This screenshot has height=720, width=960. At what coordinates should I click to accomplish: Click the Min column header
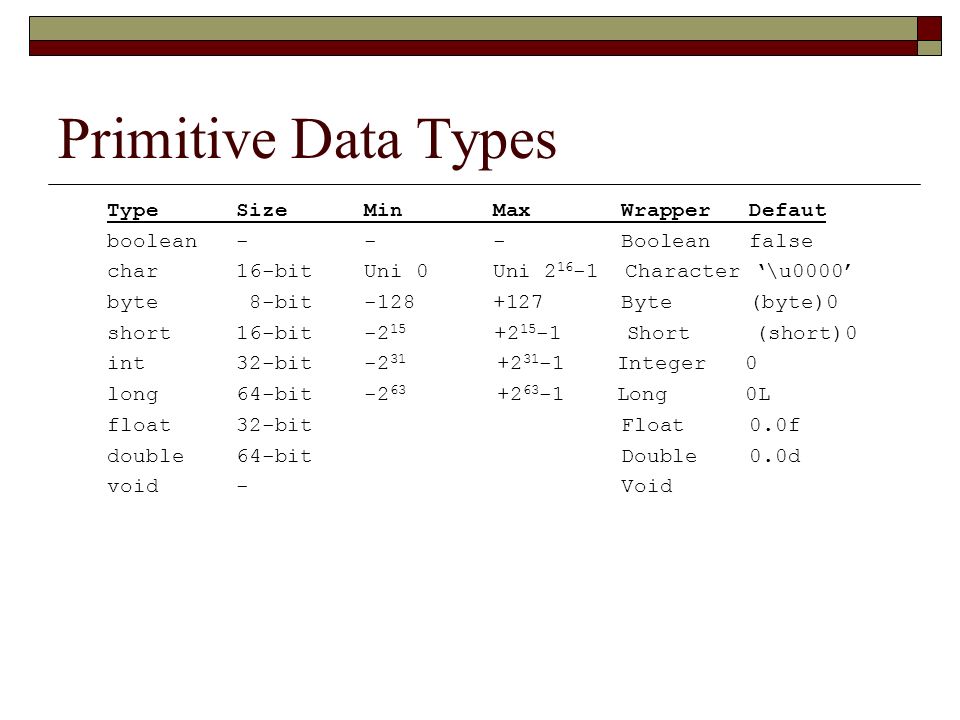(x=383, y=210)
